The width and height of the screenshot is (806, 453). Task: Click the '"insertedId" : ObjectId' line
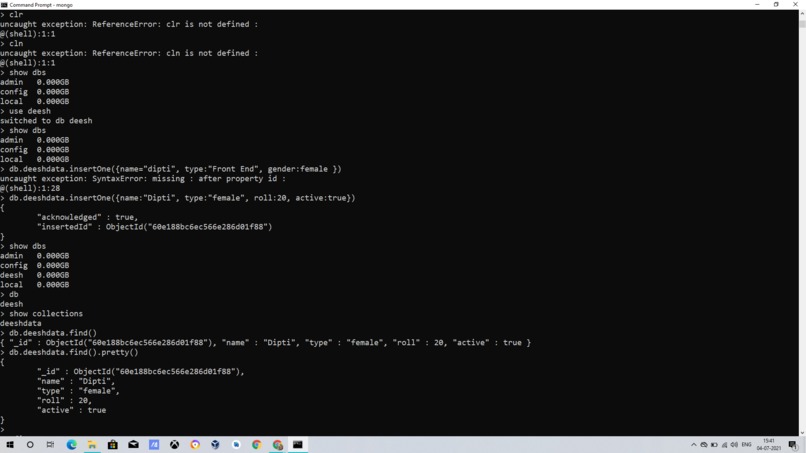pyautogui.click(x=154, y=227)
